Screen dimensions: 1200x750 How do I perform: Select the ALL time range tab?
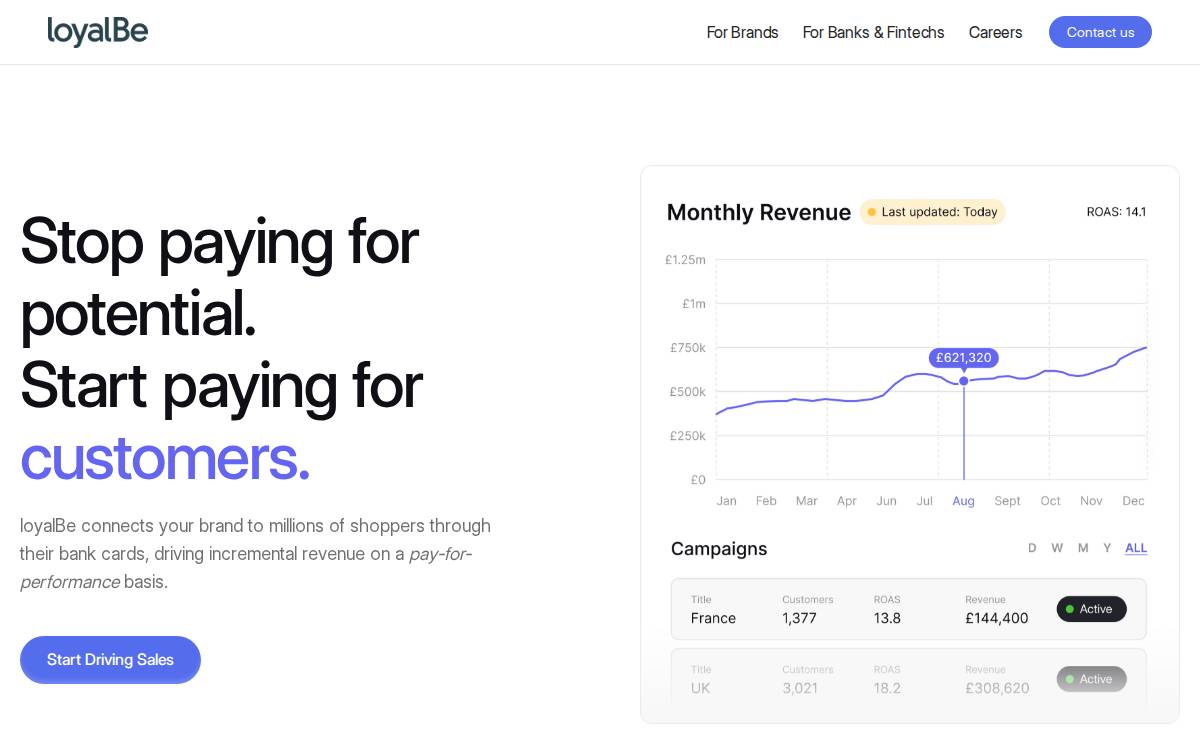(1136, 548)
